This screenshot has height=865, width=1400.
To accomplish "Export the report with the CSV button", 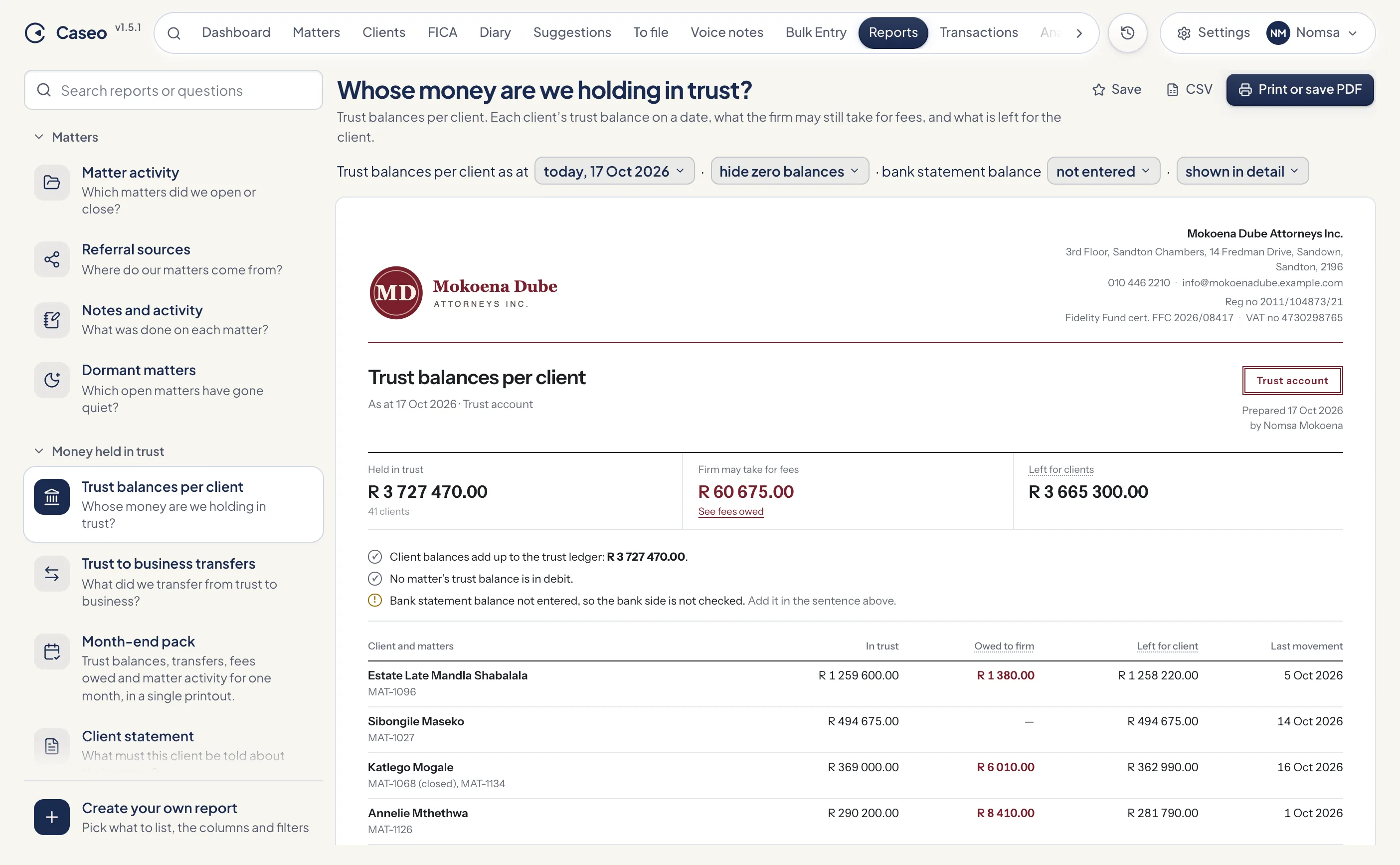I will 1189,89.
